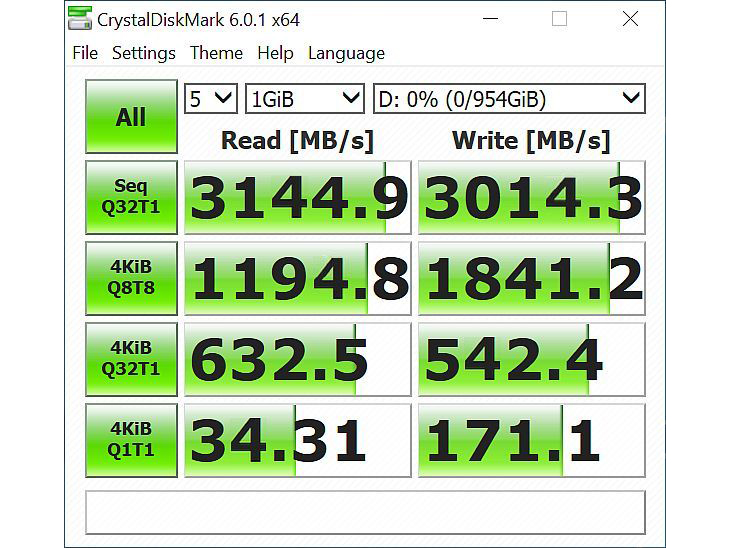Screen dimensions: 730x548
Task: Click the Read [MB/s] column header
Action: click(x=297, y=141)
